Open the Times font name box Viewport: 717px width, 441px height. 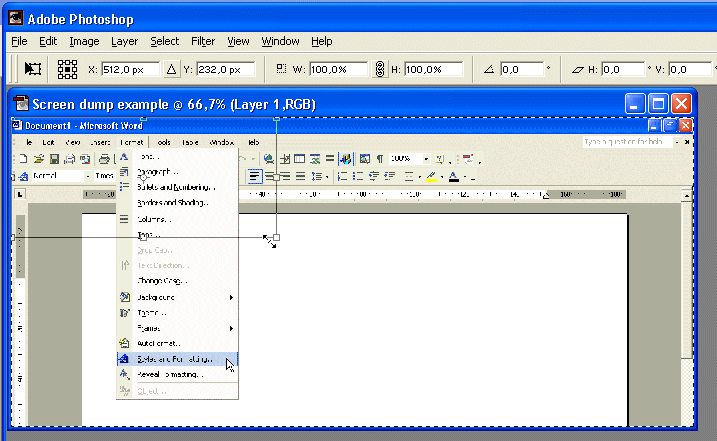[105, 176]
